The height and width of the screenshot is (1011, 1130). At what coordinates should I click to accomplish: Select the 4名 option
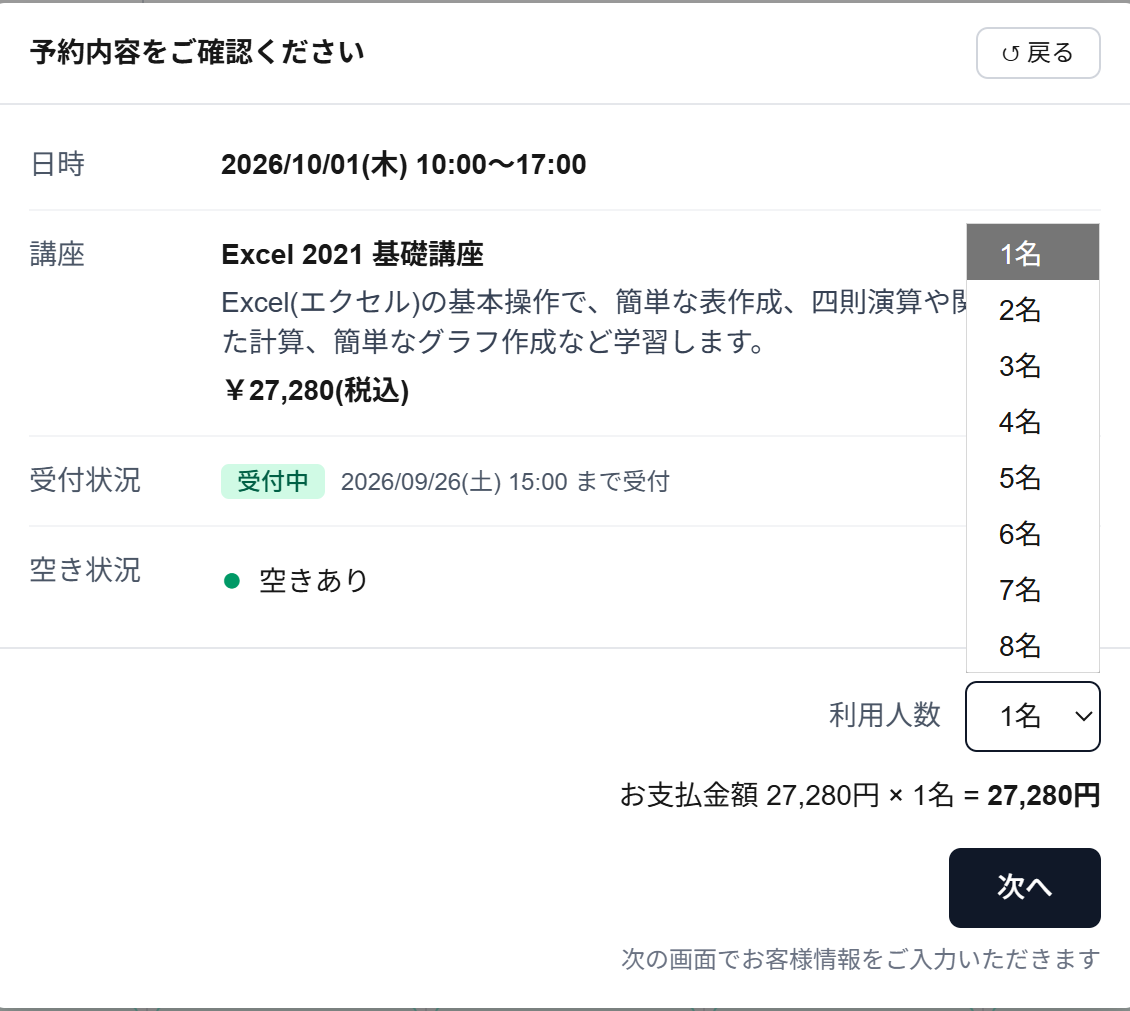coord(1033,422)
